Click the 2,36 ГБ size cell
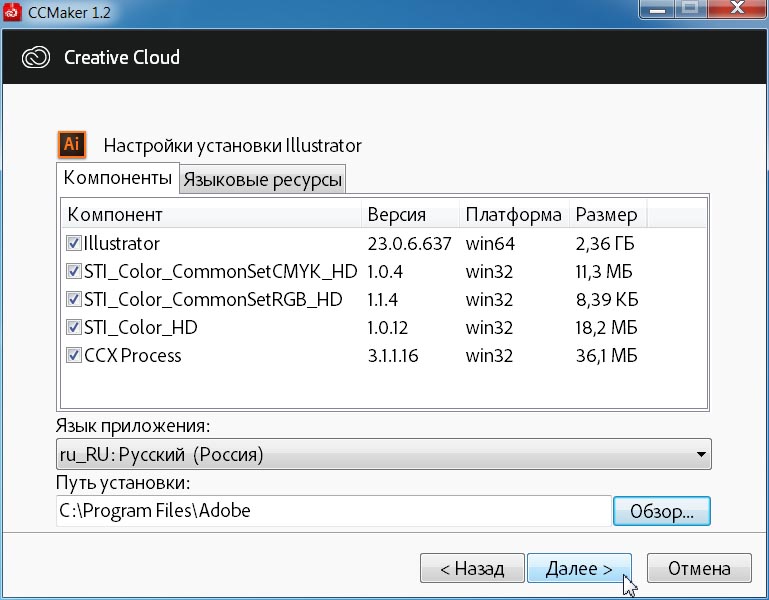Screen dimensions: 769x600 click(x=605, y=243)
